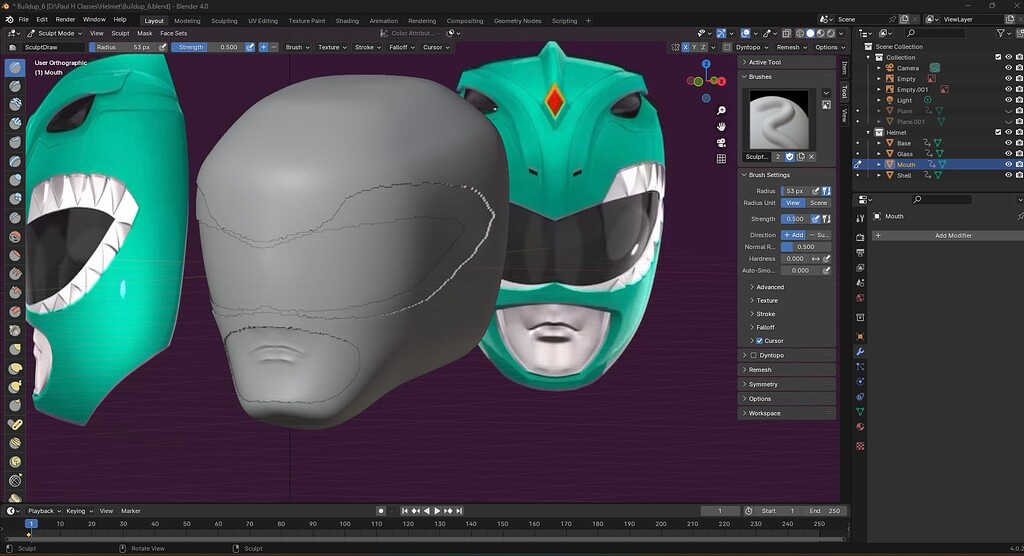Viewport: 1024px width, 556px height.
Task: Open the Texture properties checker tab icon
Action: click(x=860, y=446)
